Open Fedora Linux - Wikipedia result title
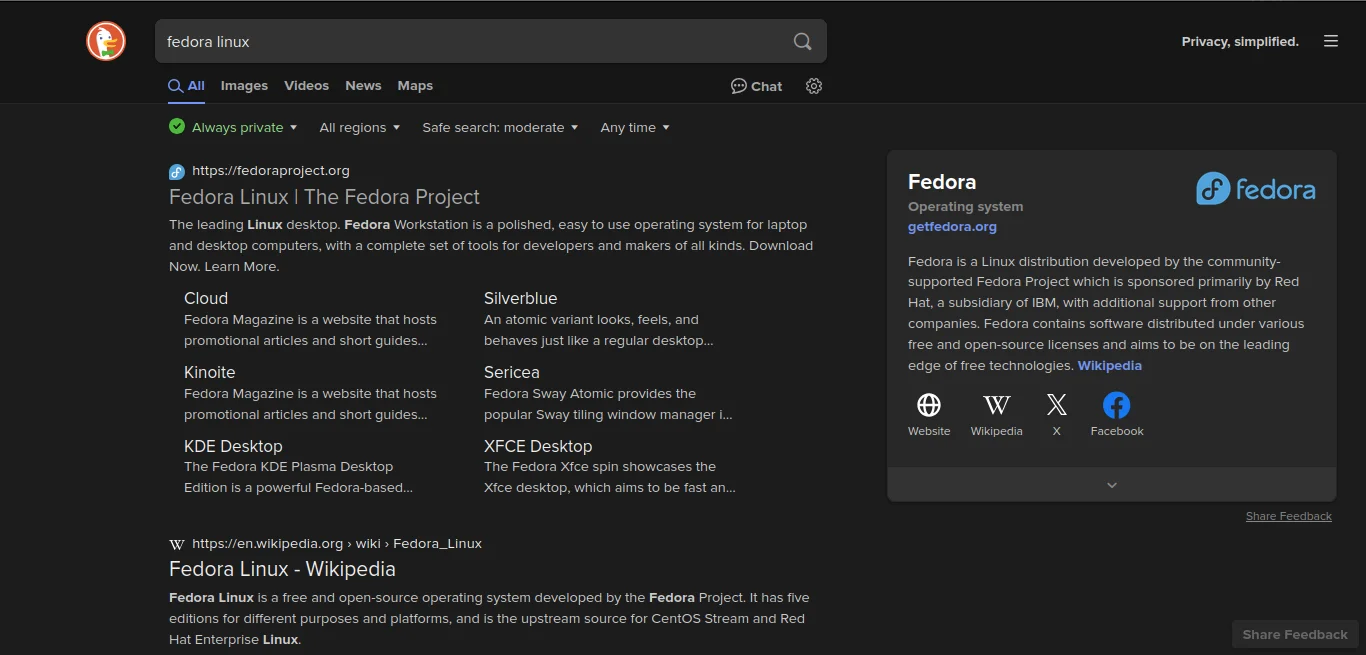 coord(282,569)
